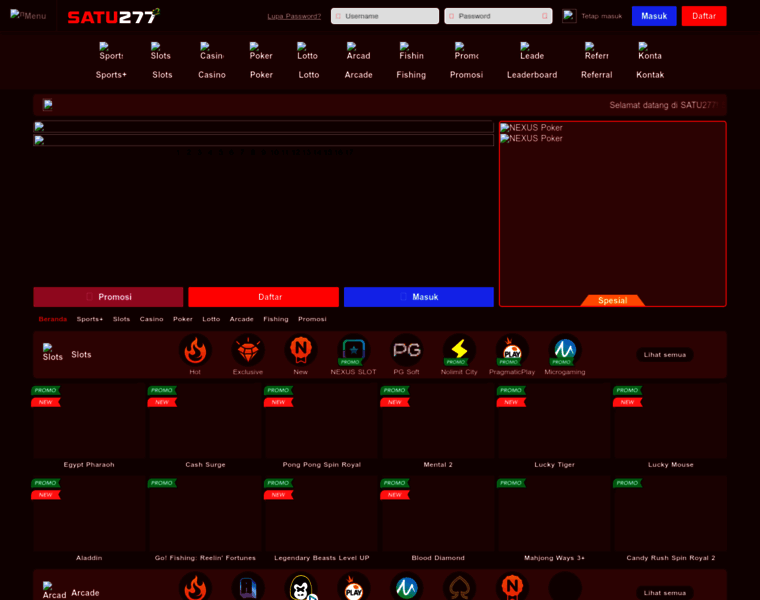Open the Lucky Tiger game thumbnail
The width and height of the screenshot is (760, 600).
click(554, 422)
